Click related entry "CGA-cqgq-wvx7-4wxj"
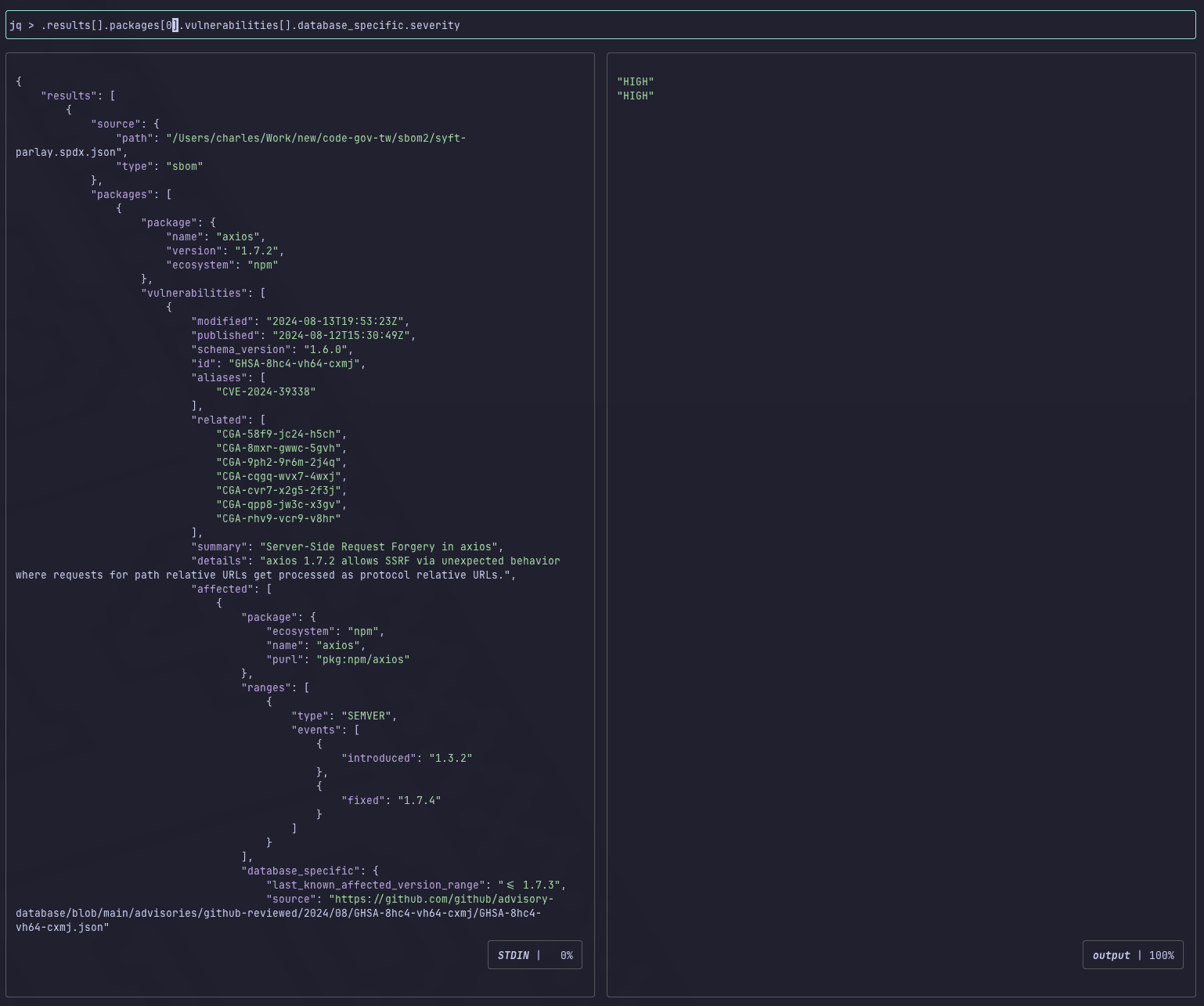Screen dimensions: 1204x1006 point(279,476)
